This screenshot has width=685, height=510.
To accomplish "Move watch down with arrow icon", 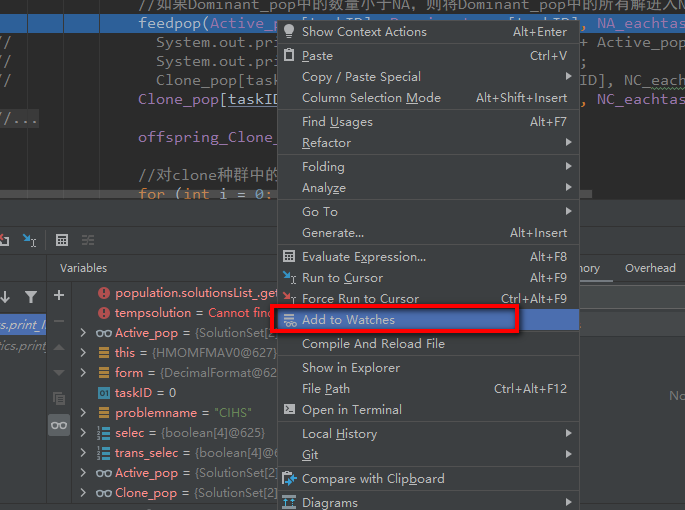I will (x=59, y=373).
